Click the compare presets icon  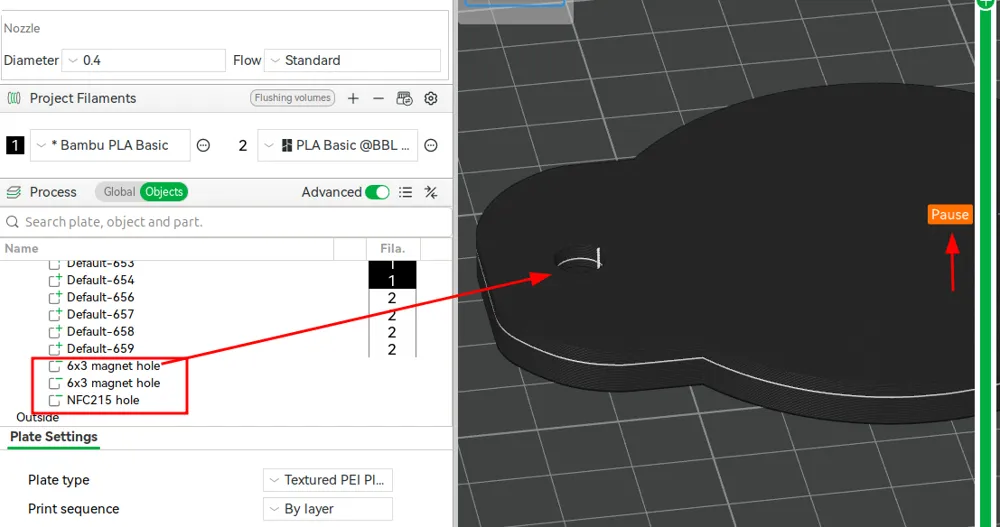pyautogui.click(x=431, y=192)
